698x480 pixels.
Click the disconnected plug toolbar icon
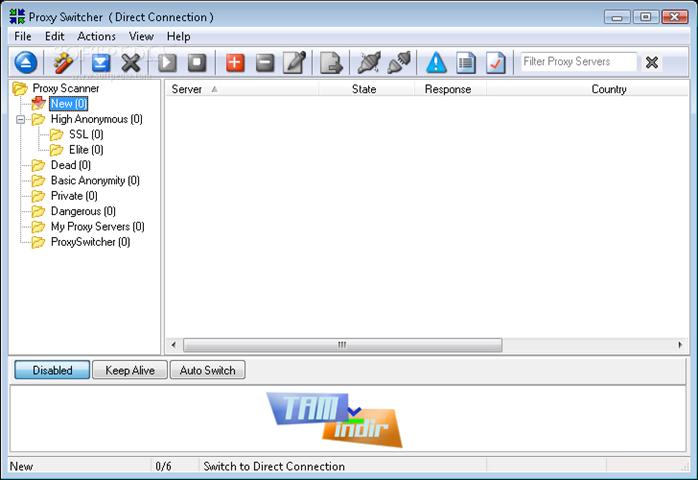[369, 62]
